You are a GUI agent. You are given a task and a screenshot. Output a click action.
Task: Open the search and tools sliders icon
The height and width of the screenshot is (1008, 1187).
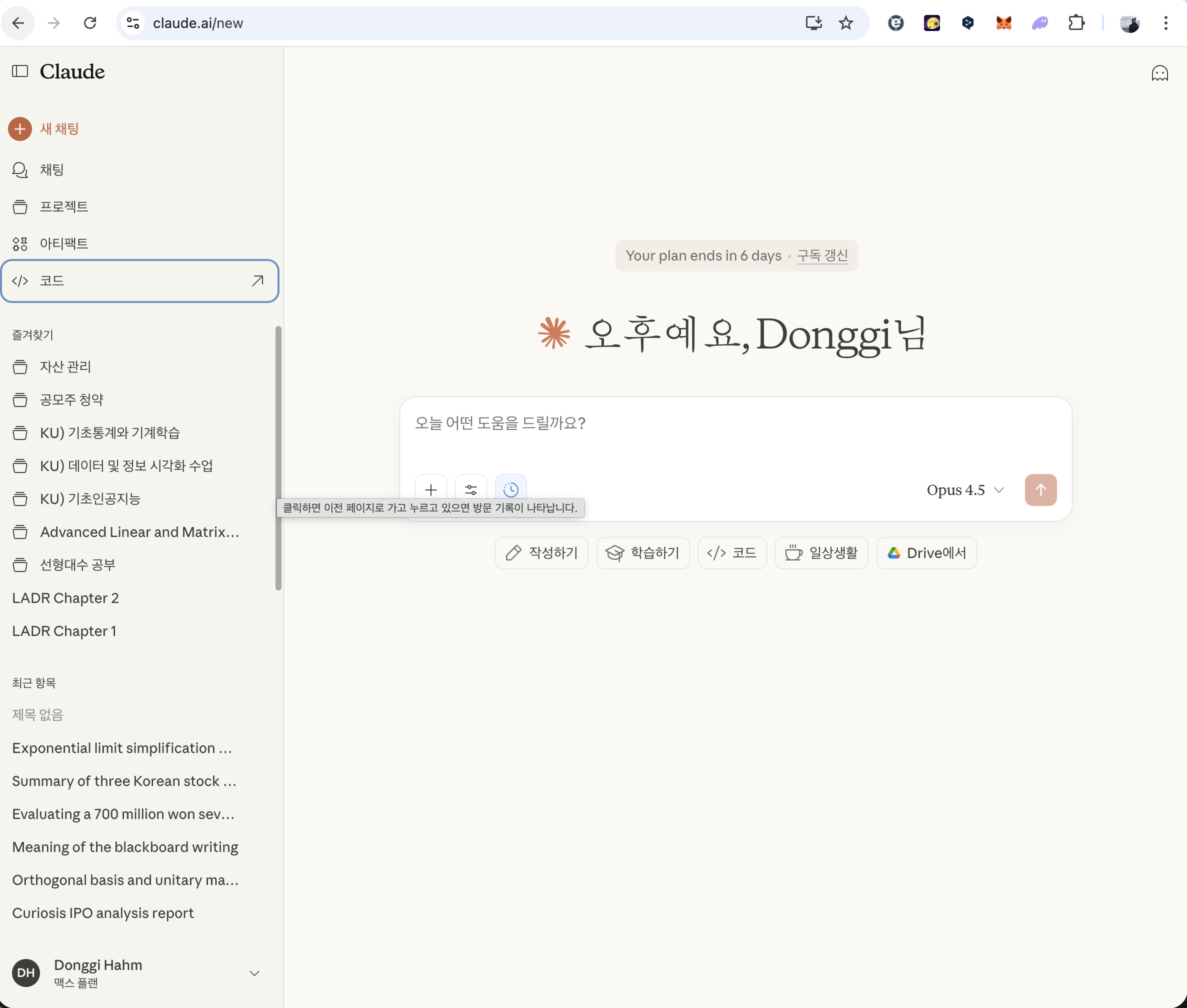tap(470, 489)
